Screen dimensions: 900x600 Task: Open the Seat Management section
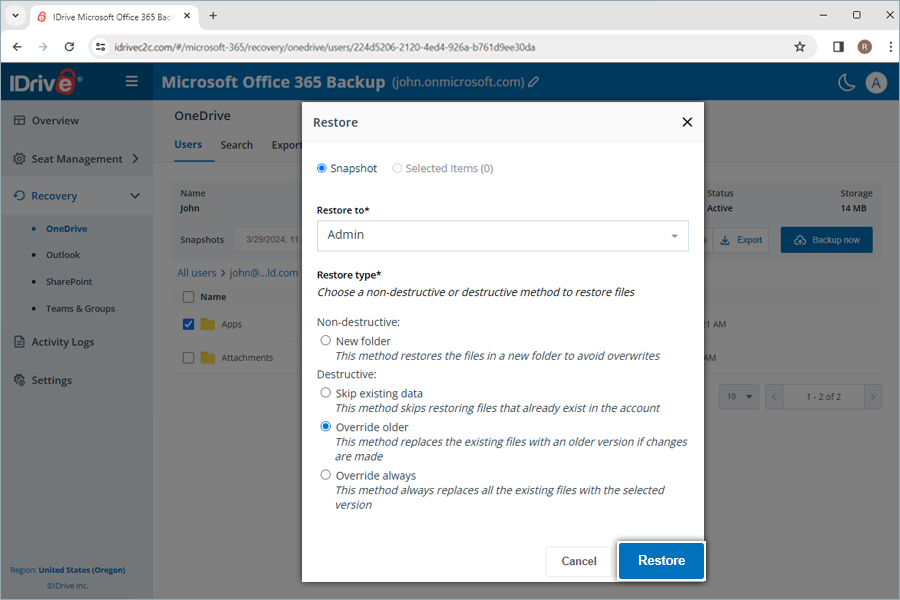(70, 158)
